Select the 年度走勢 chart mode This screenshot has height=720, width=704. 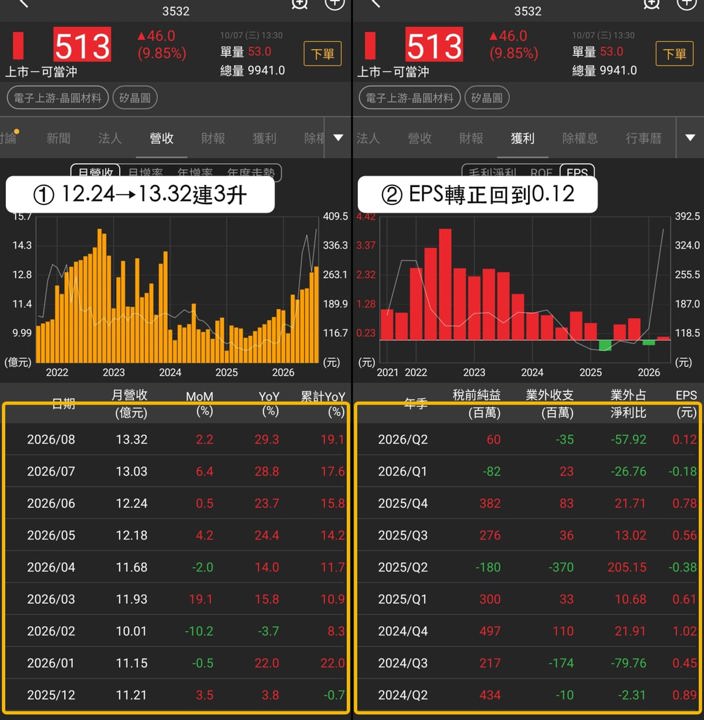[x=251, y=173]
